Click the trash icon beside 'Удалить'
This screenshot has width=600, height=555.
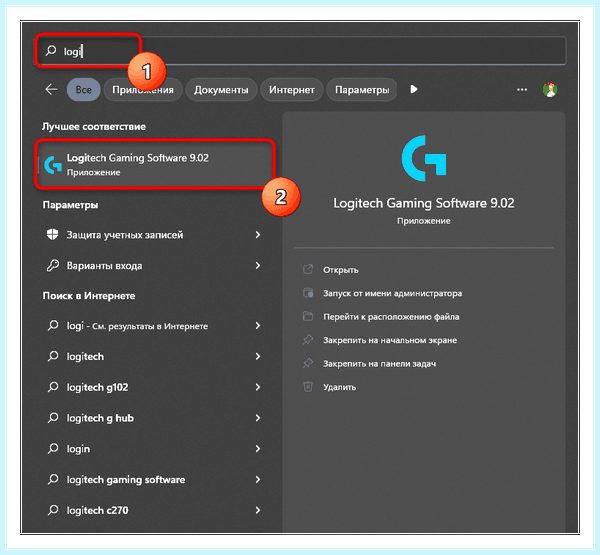(308, 387)
